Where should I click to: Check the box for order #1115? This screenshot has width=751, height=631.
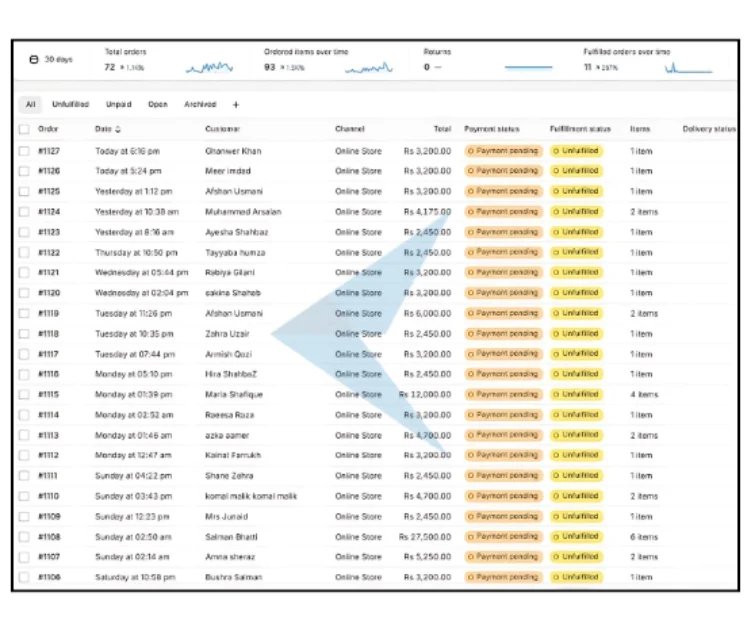24,395
